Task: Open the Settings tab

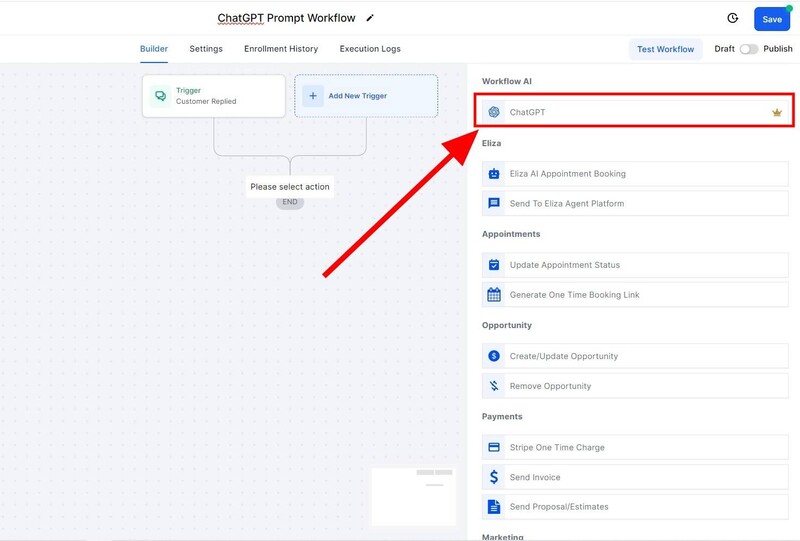Action: pos(206,49)
